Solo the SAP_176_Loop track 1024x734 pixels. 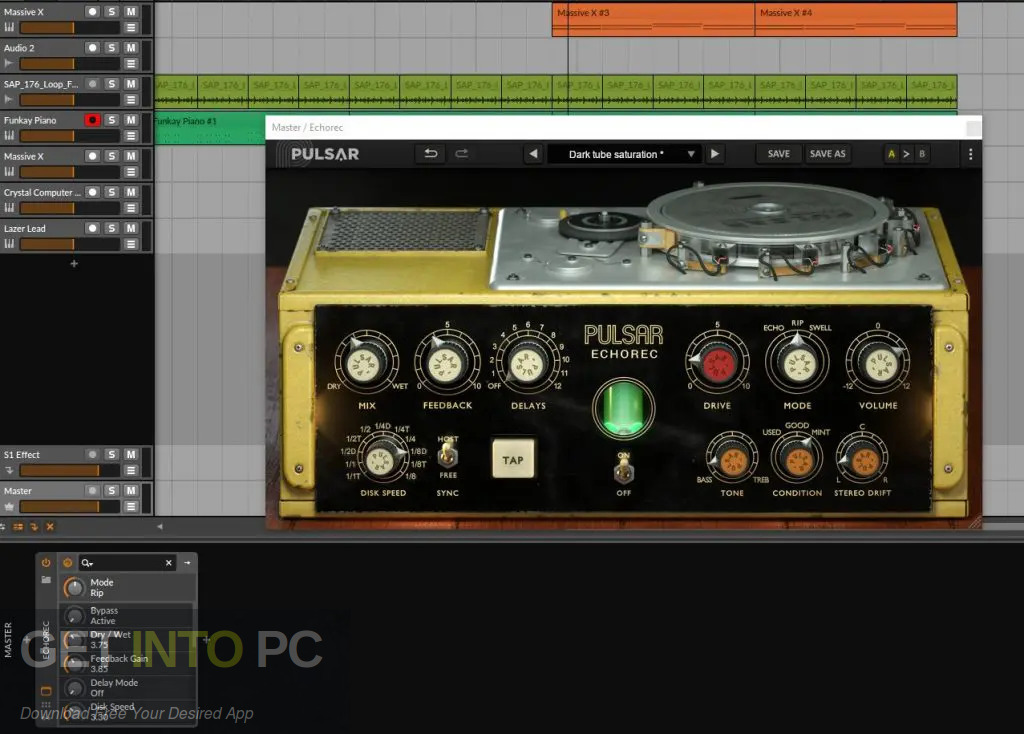112,84
